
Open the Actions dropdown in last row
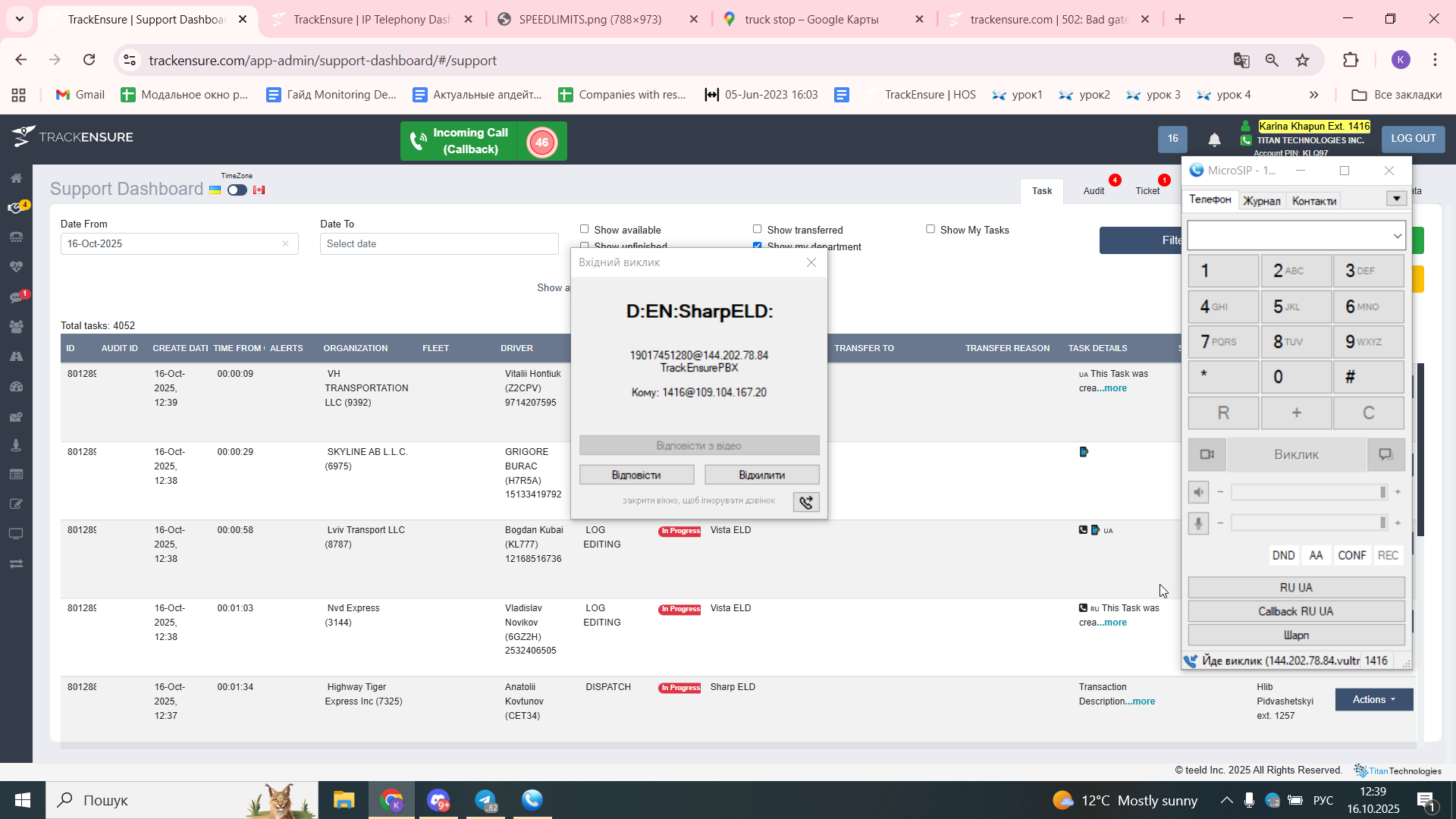[x=1373, y=699]
